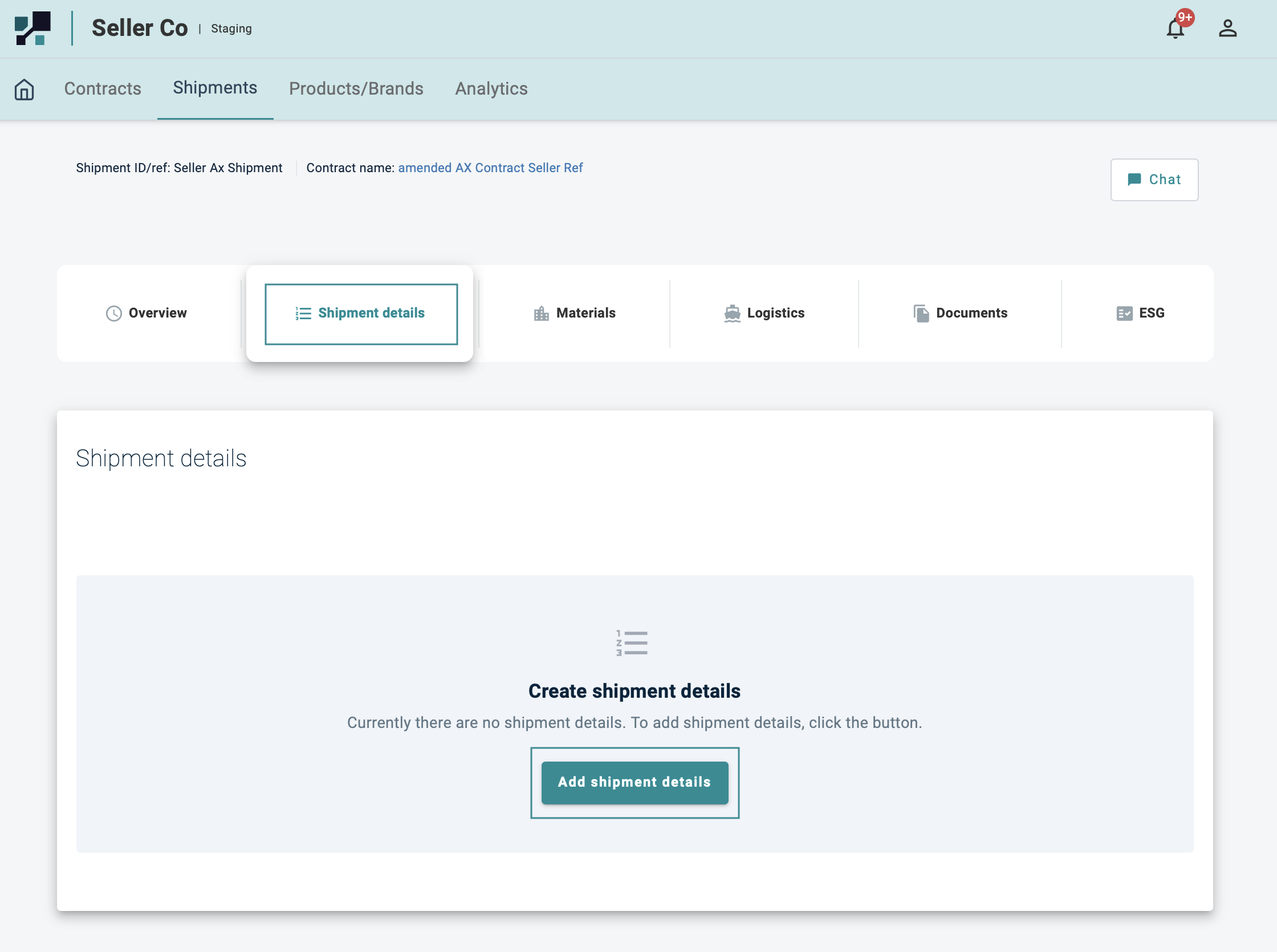
Task: Follow the amended AX Contract Seller Ref link
Action: coord(490,168)
